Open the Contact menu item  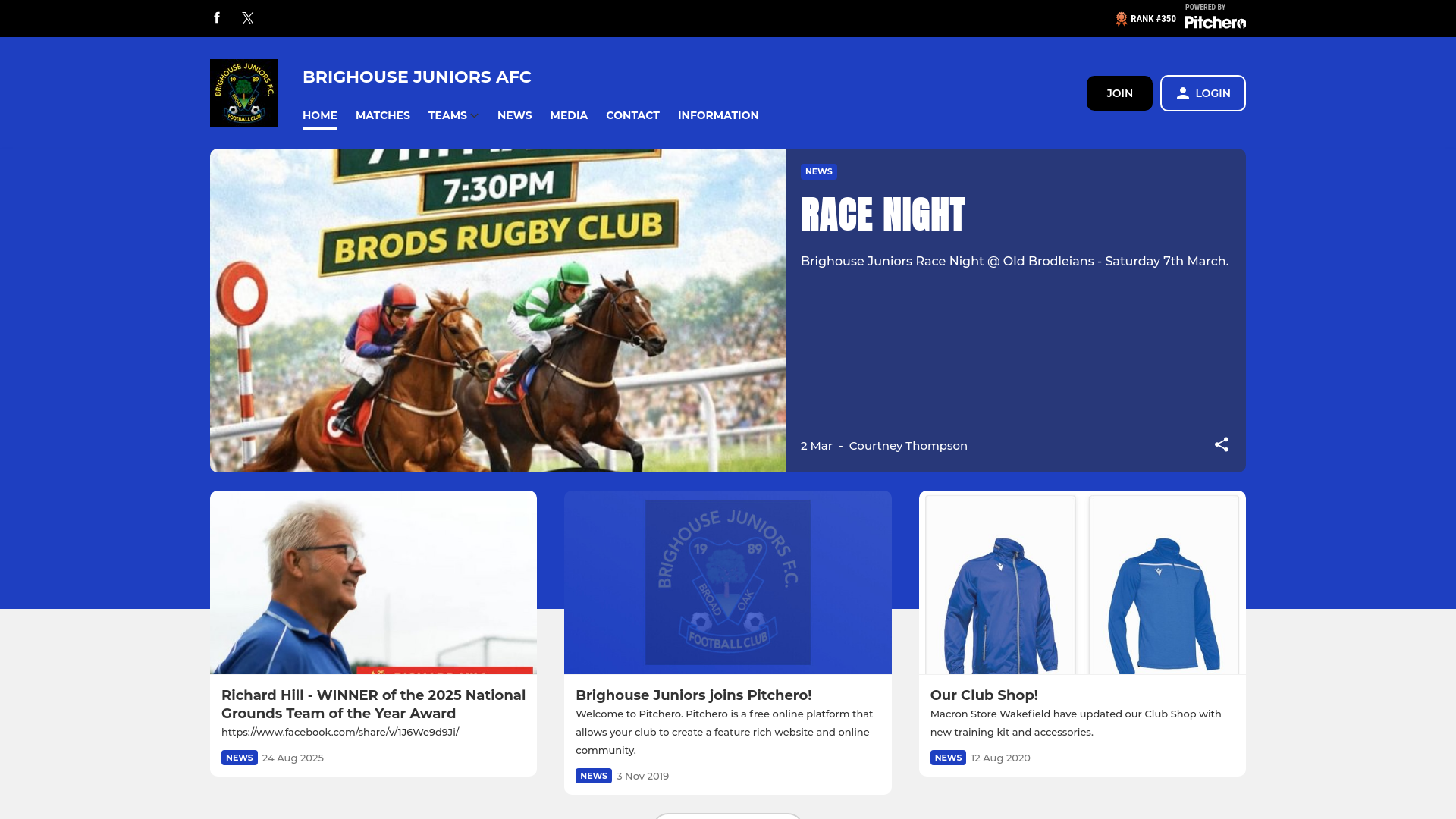pyautogui.click(x=632, y=115)
